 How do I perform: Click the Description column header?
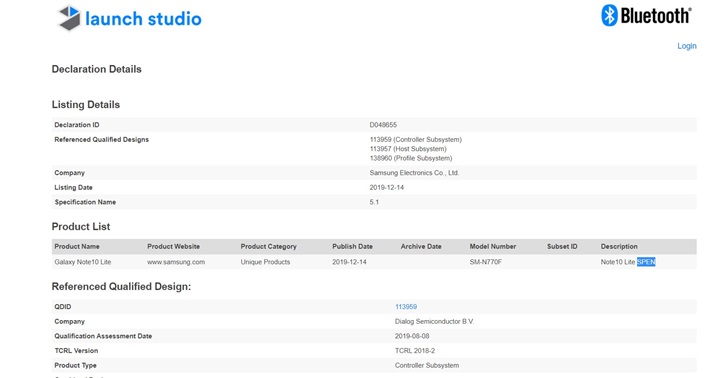pyautogui.click(x=619, y=247)
